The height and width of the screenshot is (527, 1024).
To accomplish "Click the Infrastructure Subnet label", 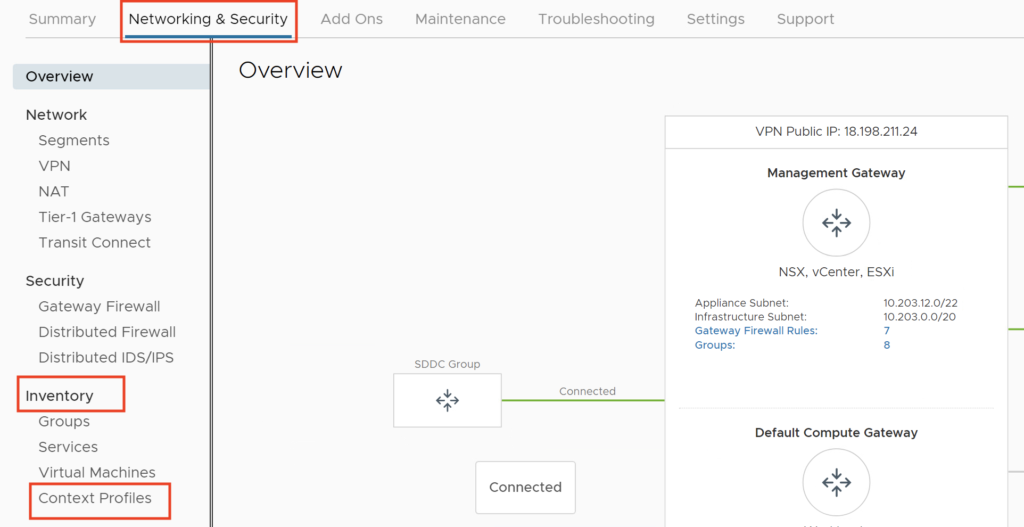I will click(x=751, y=317).
